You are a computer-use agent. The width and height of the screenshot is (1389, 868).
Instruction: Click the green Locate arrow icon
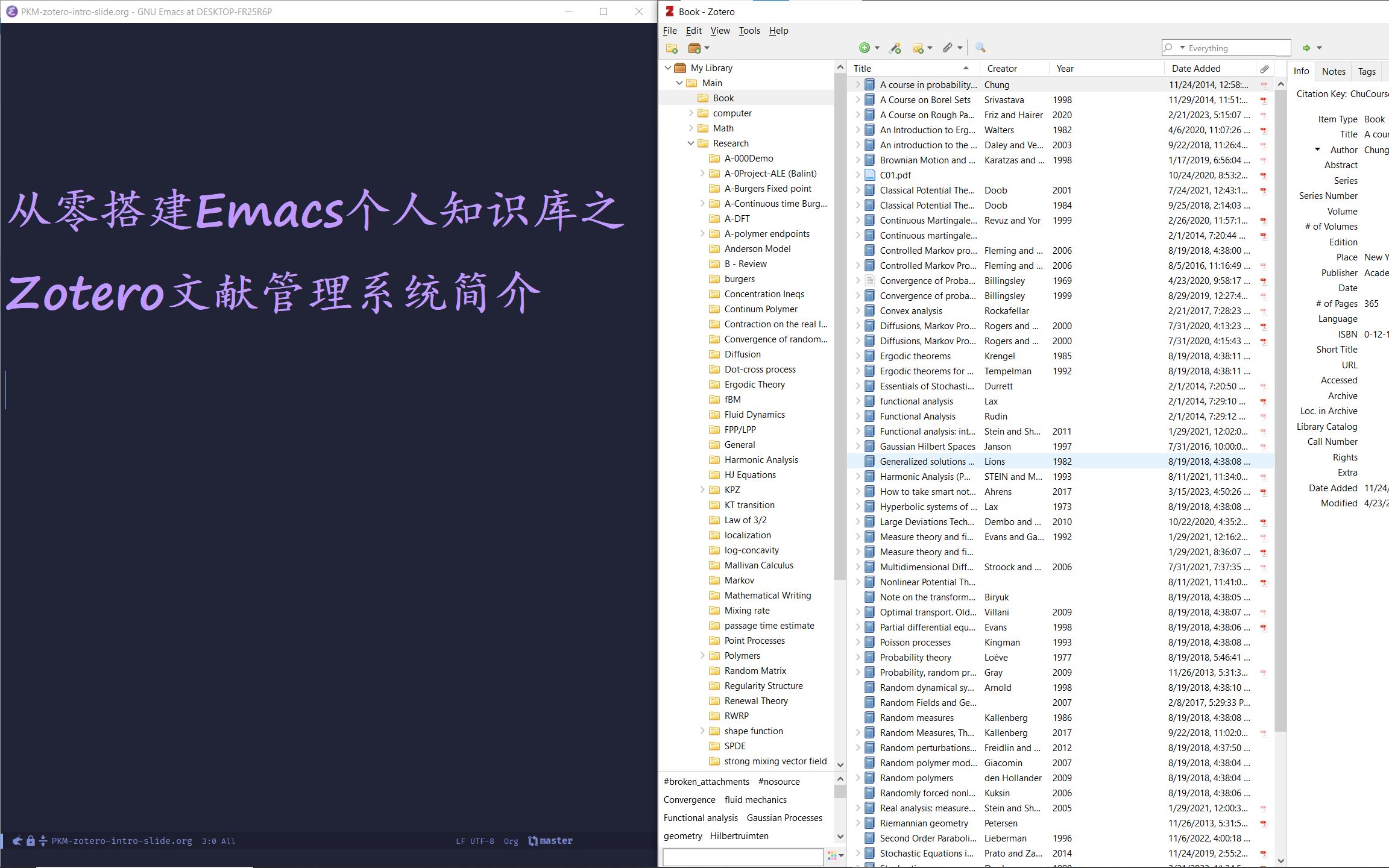[1306, 48]
